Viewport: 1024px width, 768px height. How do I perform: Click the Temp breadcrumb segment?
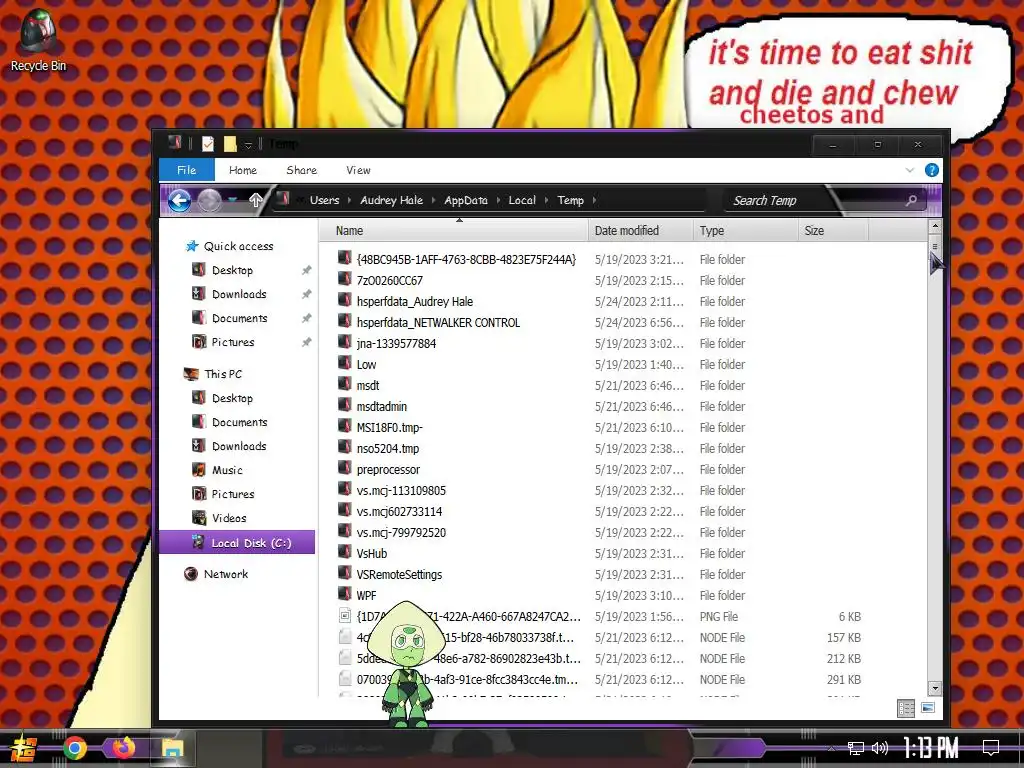[570, 200]
